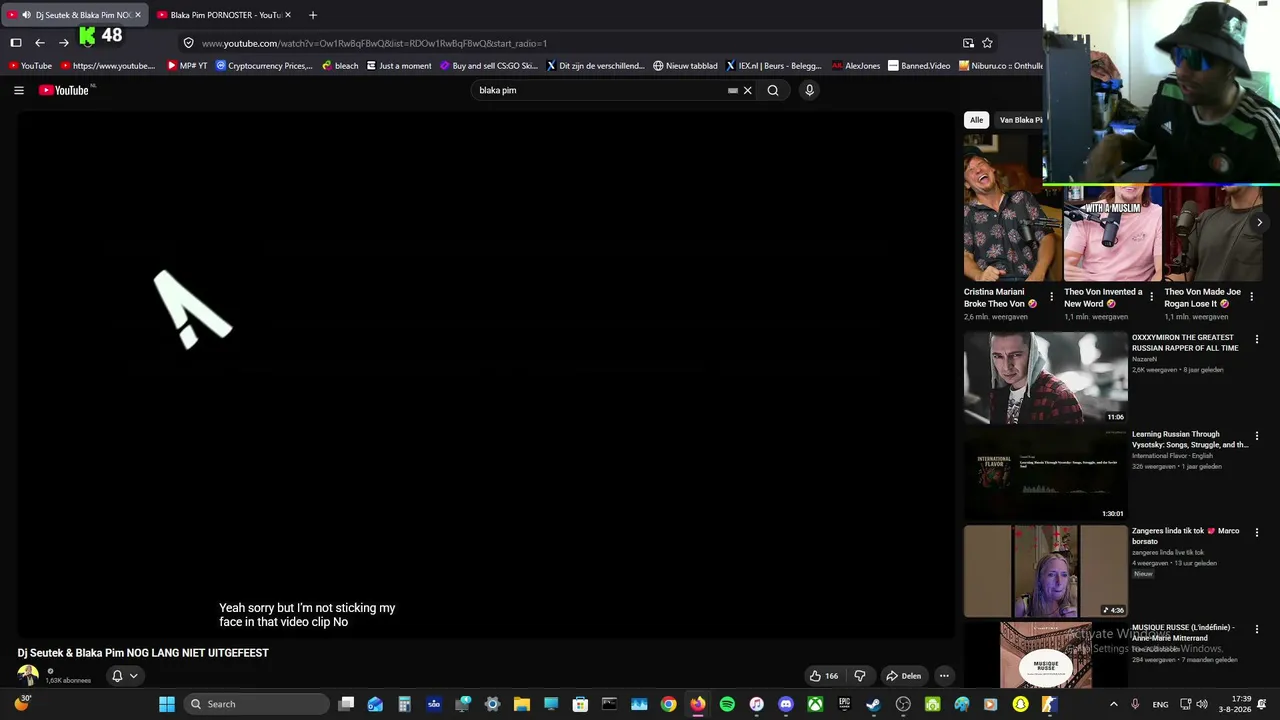Open Spotify from the taskbar

click(727, 704)
